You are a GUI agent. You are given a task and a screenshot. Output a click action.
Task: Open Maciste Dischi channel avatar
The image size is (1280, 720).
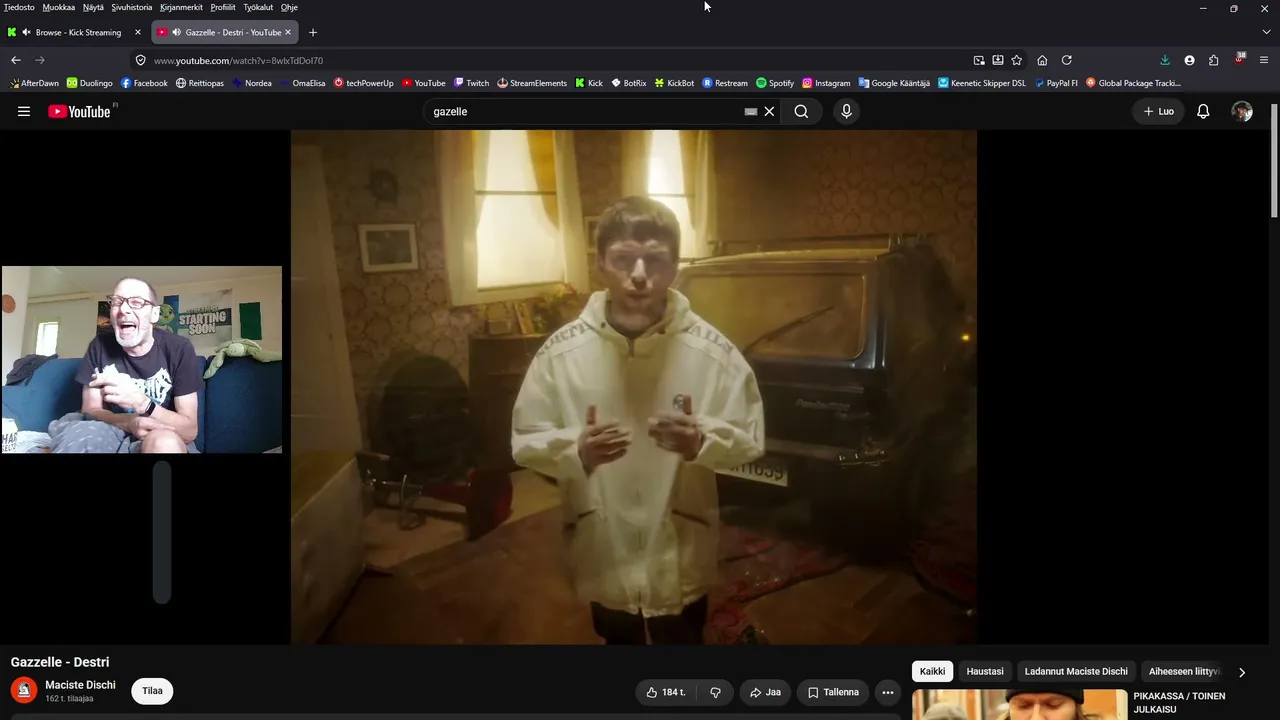click(x=24, y=690)
